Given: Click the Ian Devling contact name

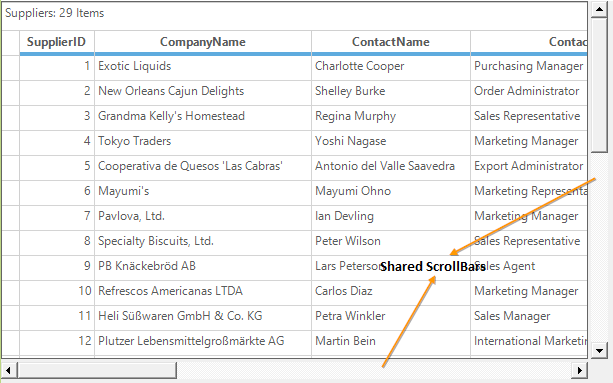Looking at the screenshot, I should [344, 216].
